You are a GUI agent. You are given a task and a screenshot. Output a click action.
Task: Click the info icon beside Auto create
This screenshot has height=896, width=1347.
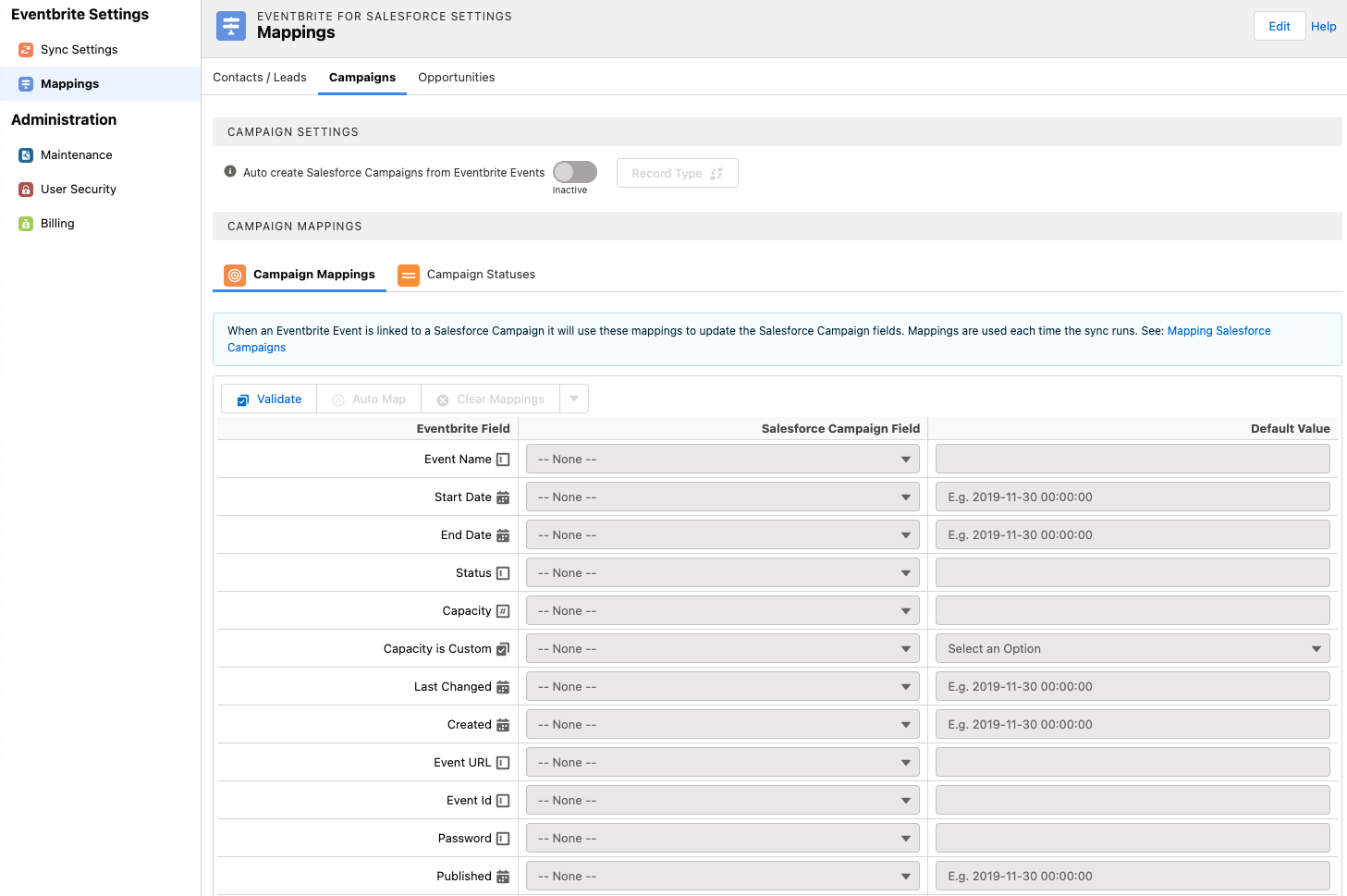coord(230,171)
